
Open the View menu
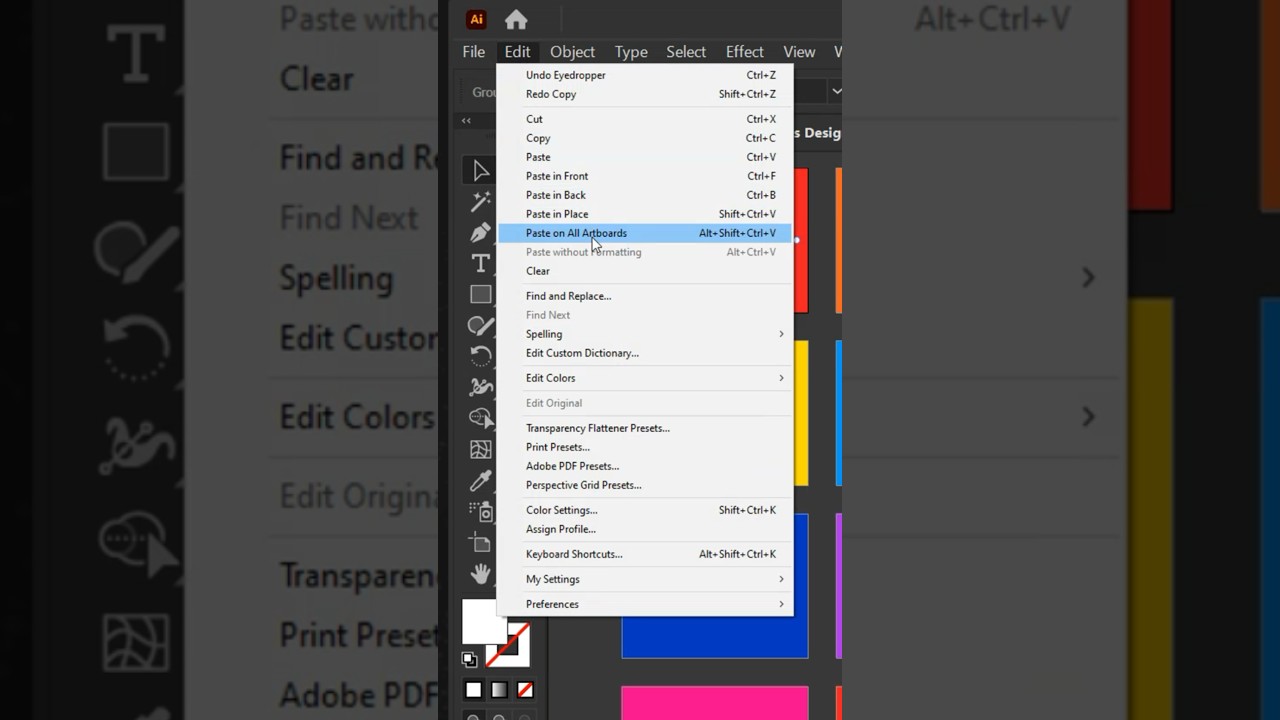click(799, 52)
